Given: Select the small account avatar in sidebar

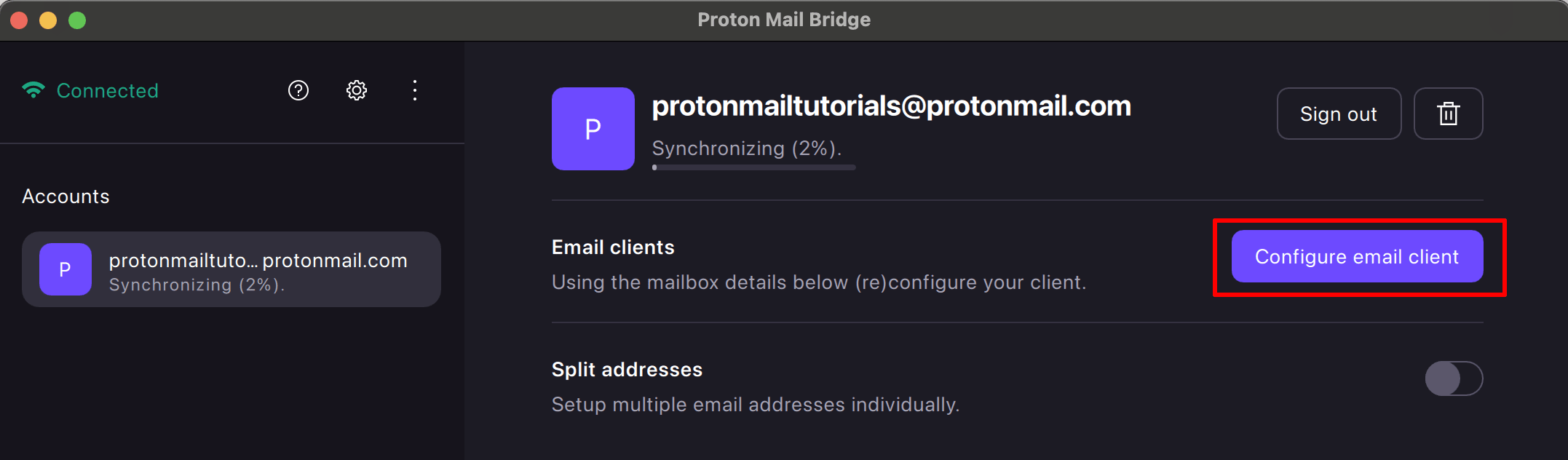Looking at the screenshot, I should (64, 269).
